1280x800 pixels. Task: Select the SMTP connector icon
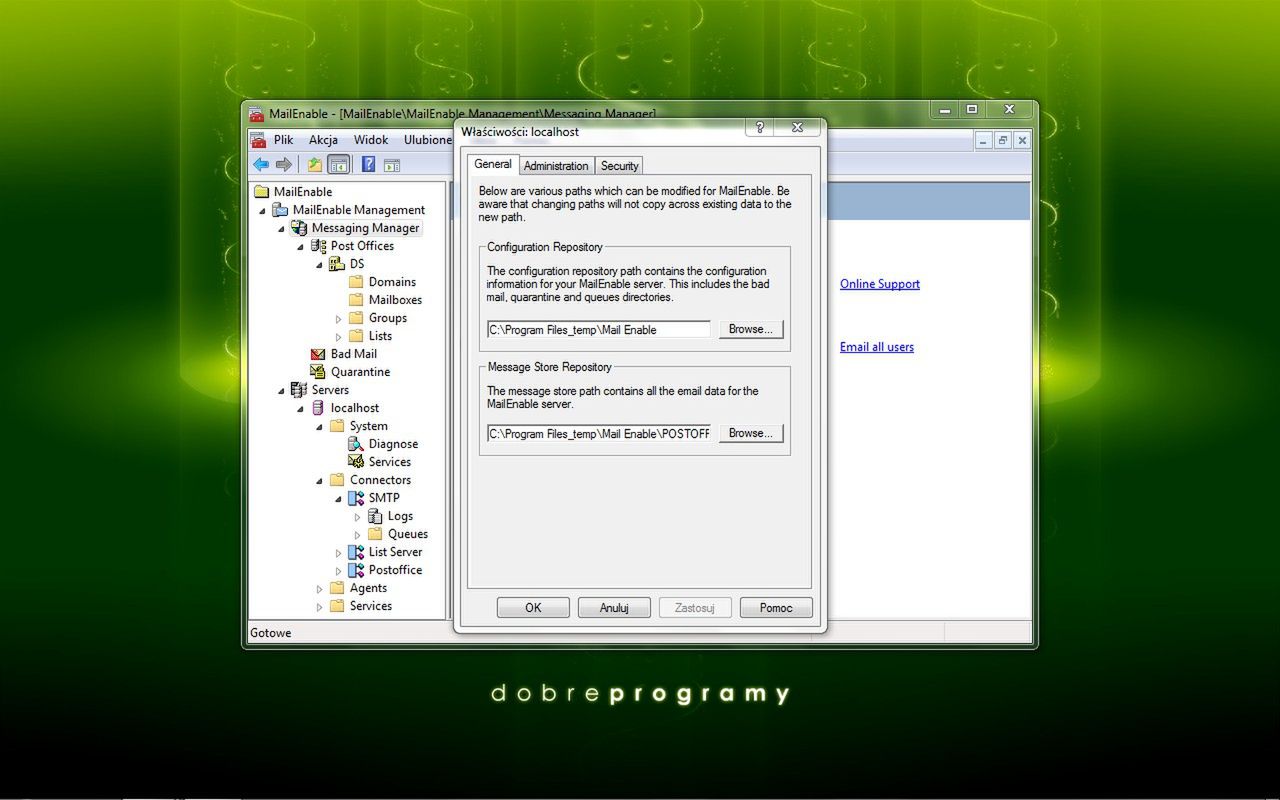[356, 498]
